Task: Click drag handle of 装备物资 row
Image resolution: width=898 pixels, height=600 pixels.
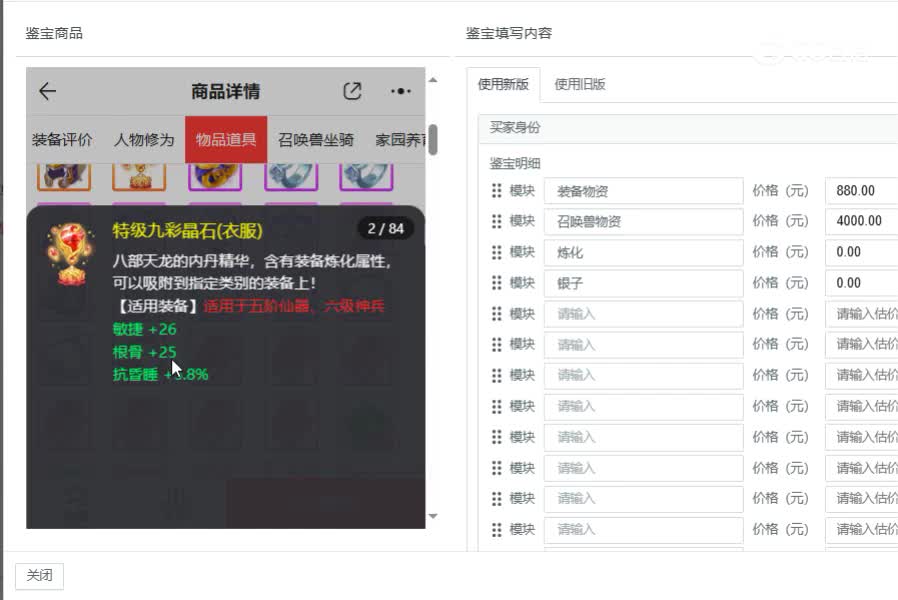Action: [497, 191]
